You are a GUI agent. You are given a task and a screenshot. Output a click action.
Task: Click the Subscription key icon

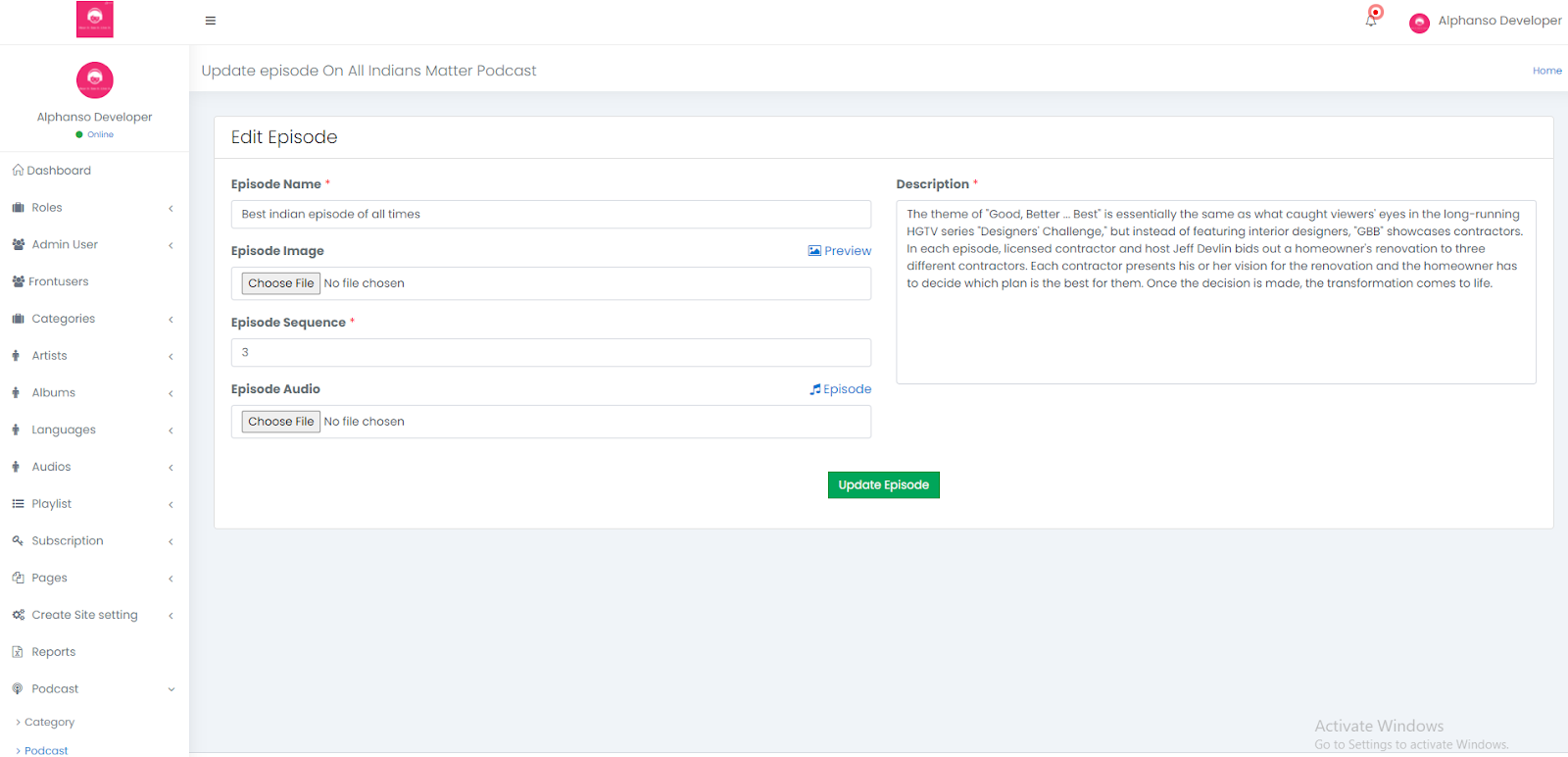(18, 540)
